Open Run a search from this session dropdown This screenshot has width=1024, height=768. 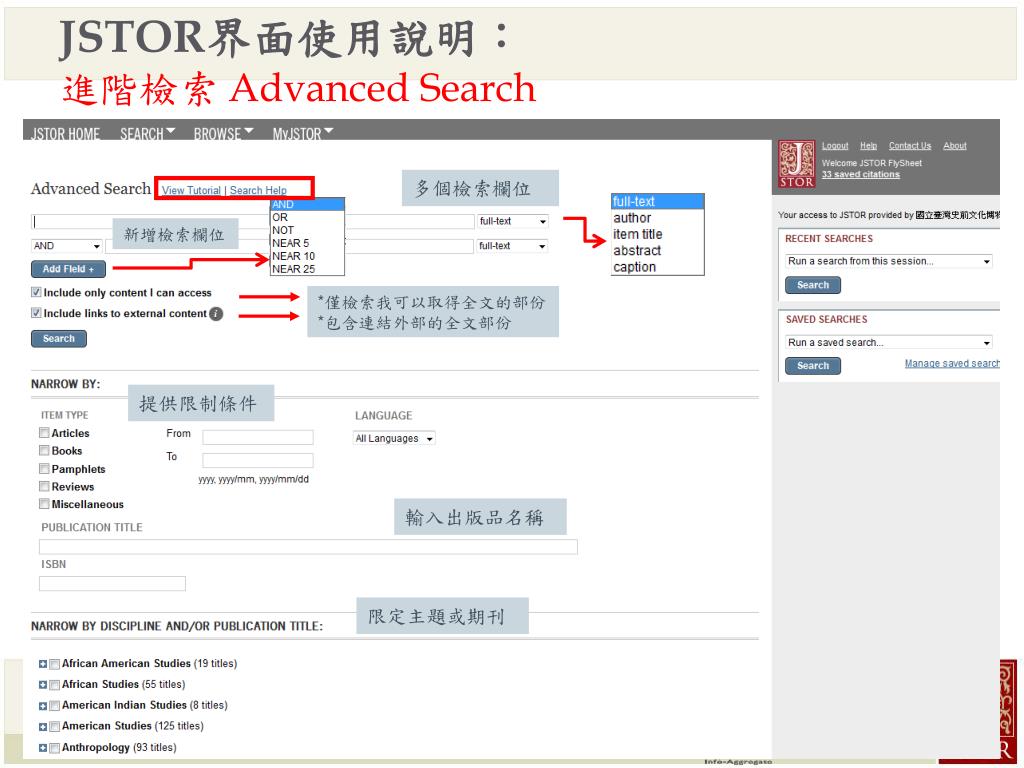[x=889, y=261]
